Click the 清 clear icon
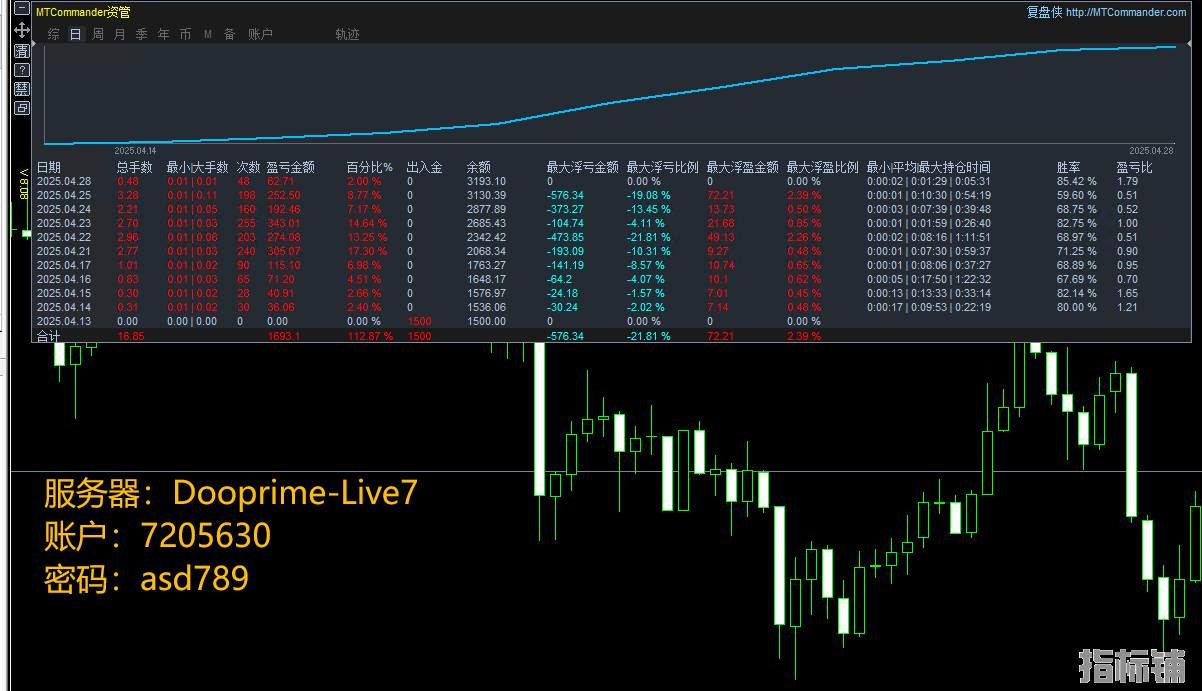 22,51
